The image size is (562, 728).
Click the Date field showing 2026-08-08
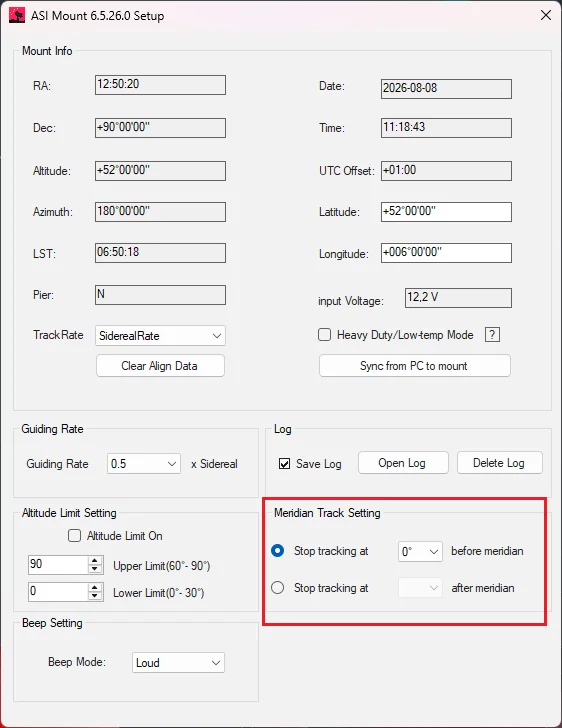[x=446, y=89]
